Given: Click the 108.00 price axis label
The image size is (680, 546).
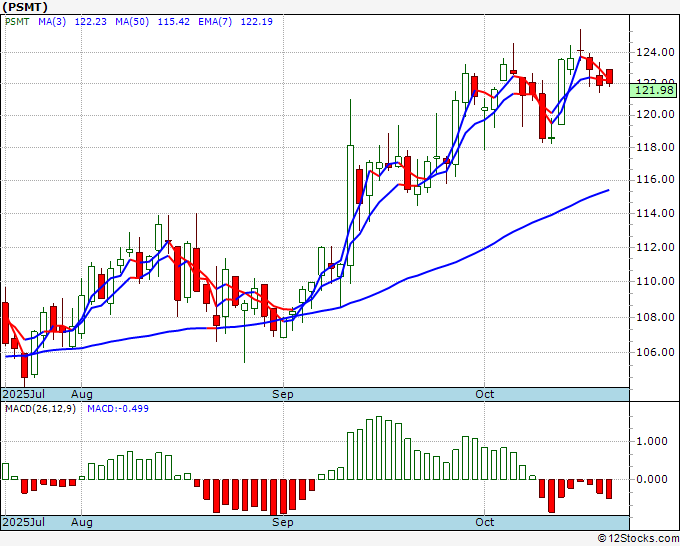Looking at the screenshot, I should [655, 317].
